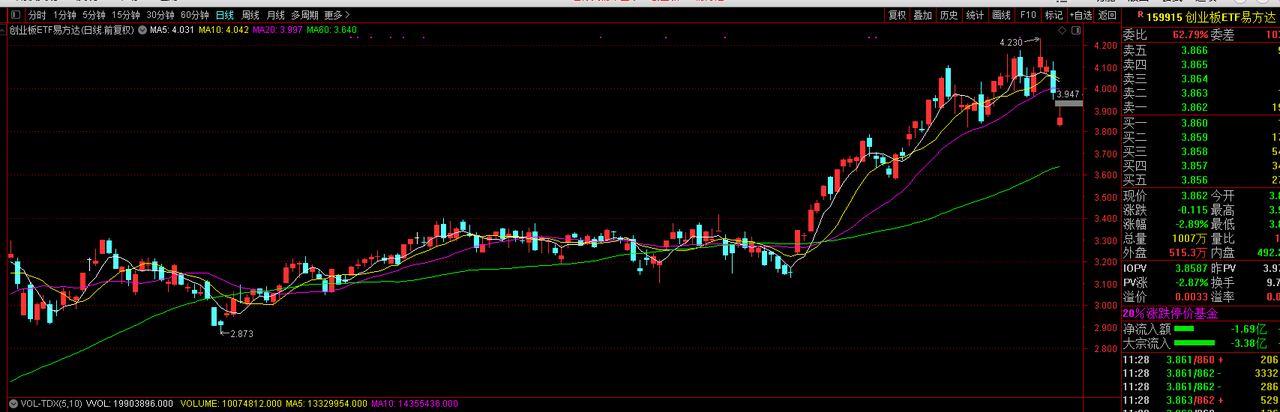Switch to the 月线 monthly tab
Image resolution: width=1280 pixels, height=412 pixels.
(275, 15)
